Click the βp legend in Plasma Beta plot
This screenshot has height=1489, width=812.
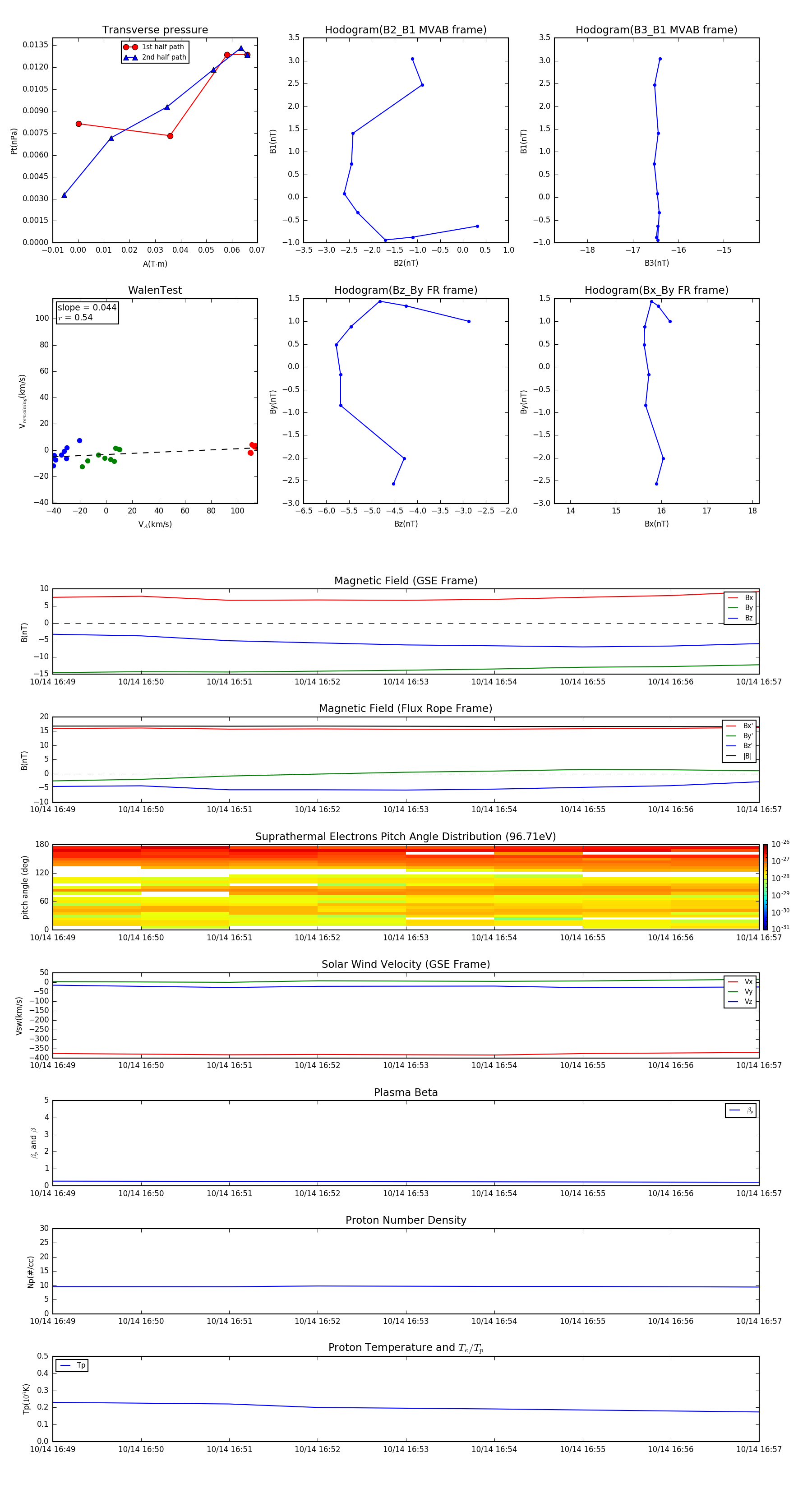pyautogui.click(x=741, y=1110)
